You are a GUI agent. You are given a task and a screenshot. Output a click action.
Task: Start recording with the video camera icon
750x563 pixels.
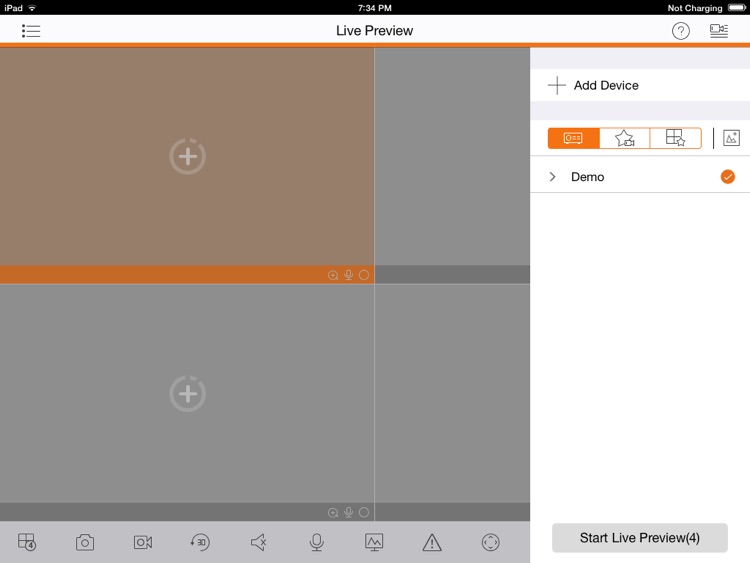143,542
